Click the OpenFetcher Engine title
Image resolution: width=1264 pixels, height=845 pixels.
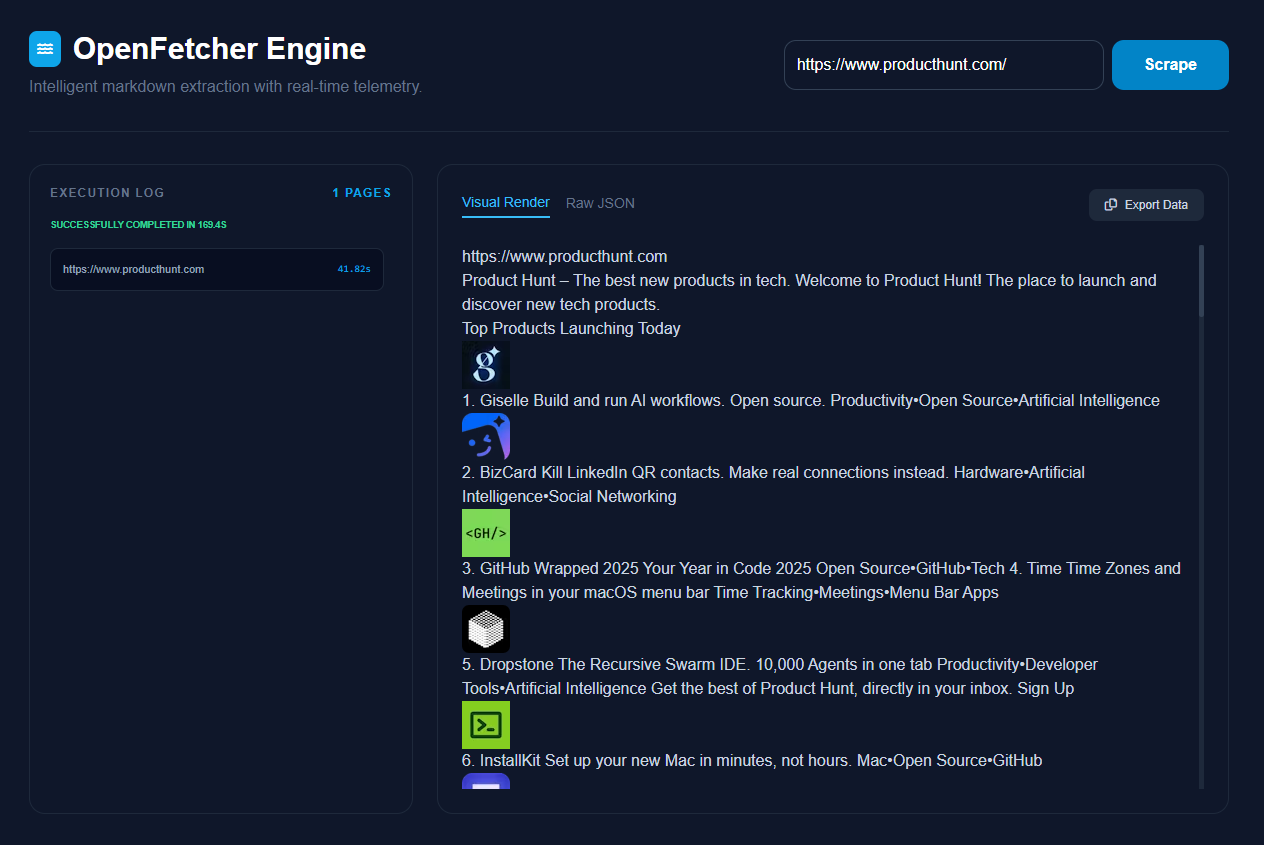pyautogui.click(x=219, y=48)
